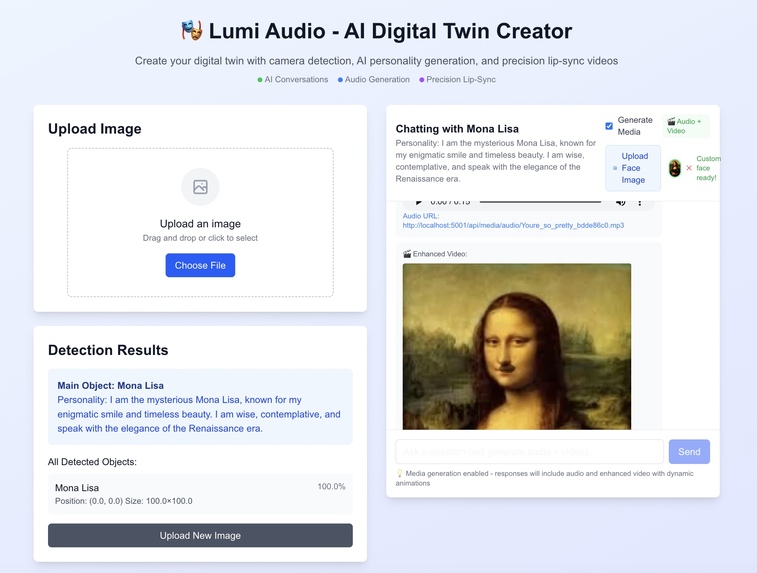Viewport: 757px width, 573px height.
Task: Click the image placeholder icon in upload area
Action: pos(200,187)
